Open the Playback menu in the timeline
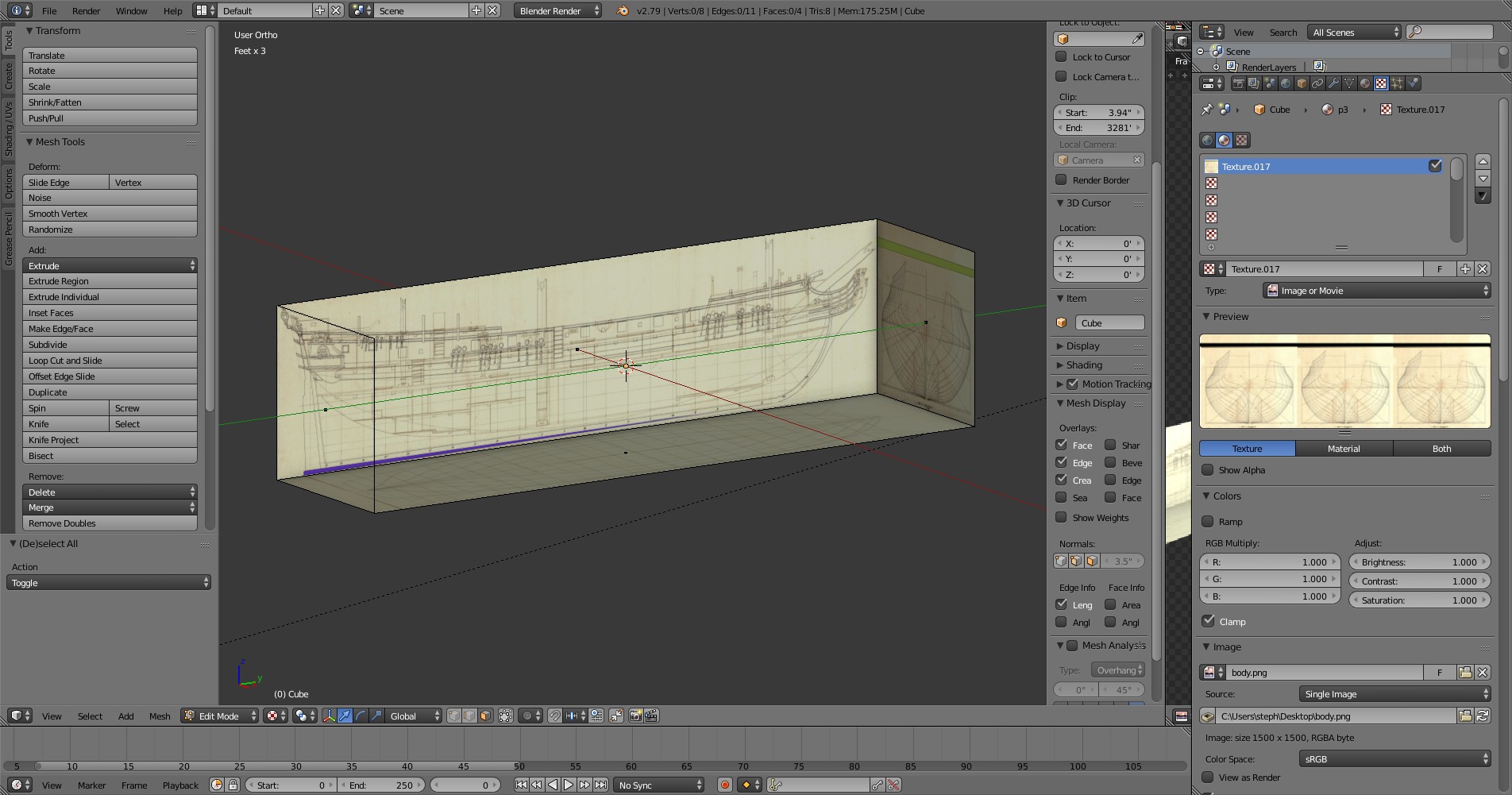This screenshot has width=1512, height=795. click(x=180, y=785)
